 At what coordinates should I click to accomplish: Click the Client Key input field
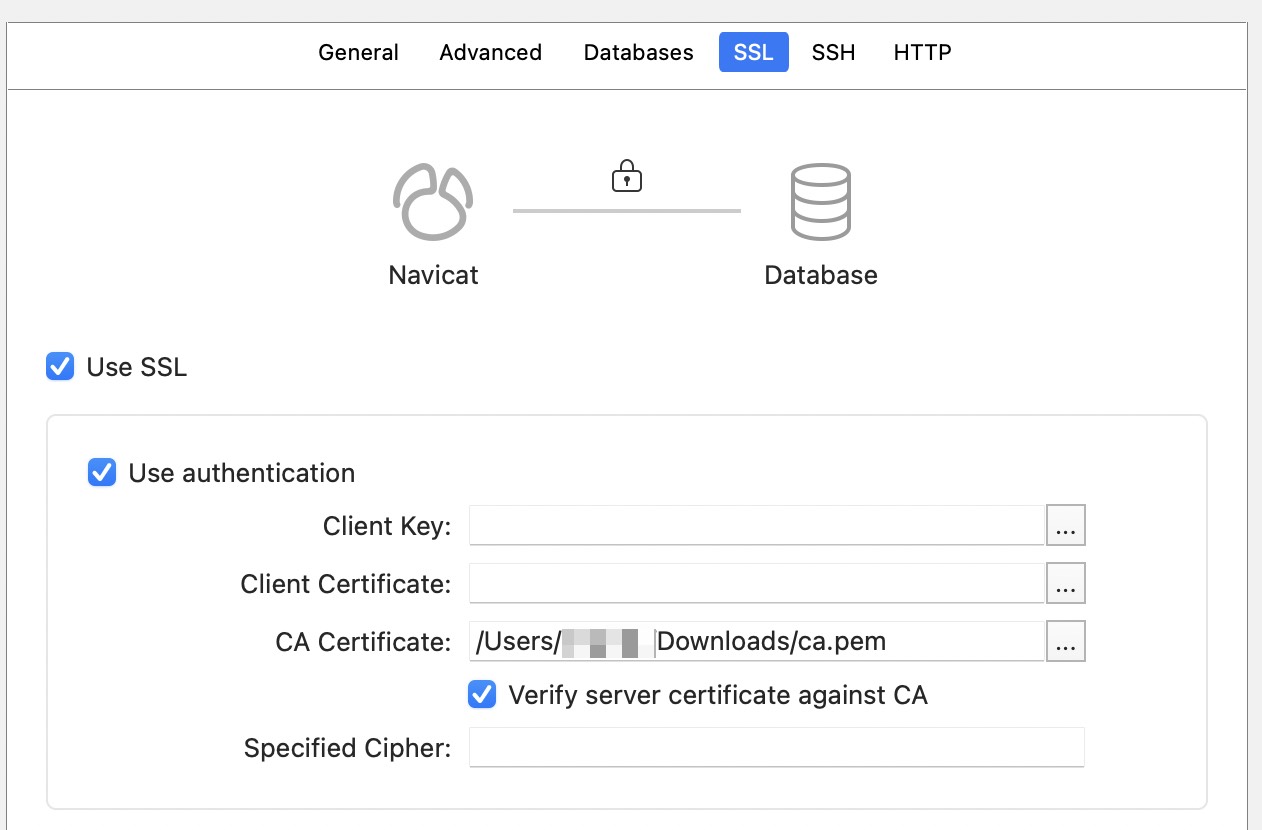click(x=757, y=525)
